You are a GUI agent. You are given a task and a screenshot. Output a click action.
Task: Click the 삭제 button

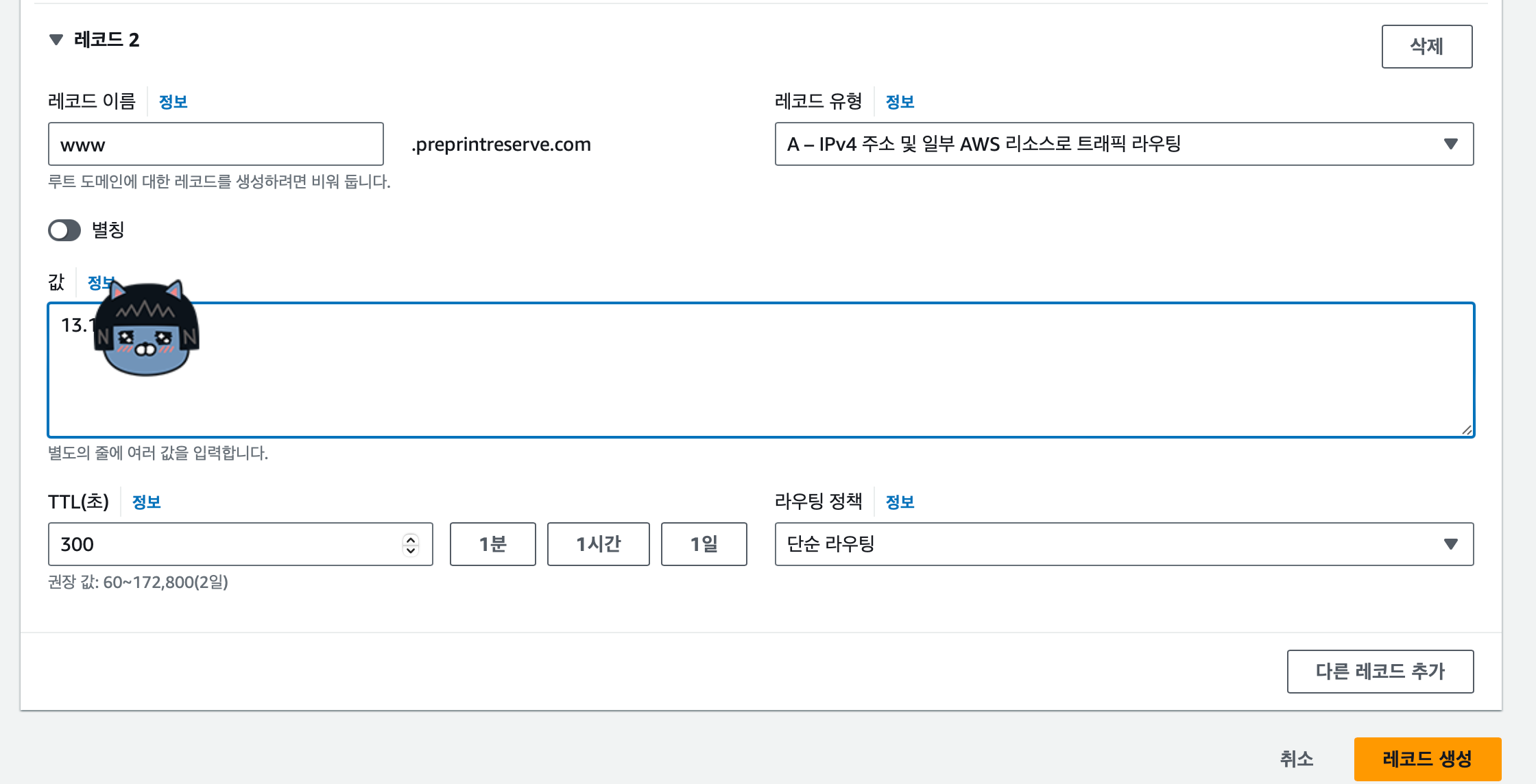(x=1426, y=47)
